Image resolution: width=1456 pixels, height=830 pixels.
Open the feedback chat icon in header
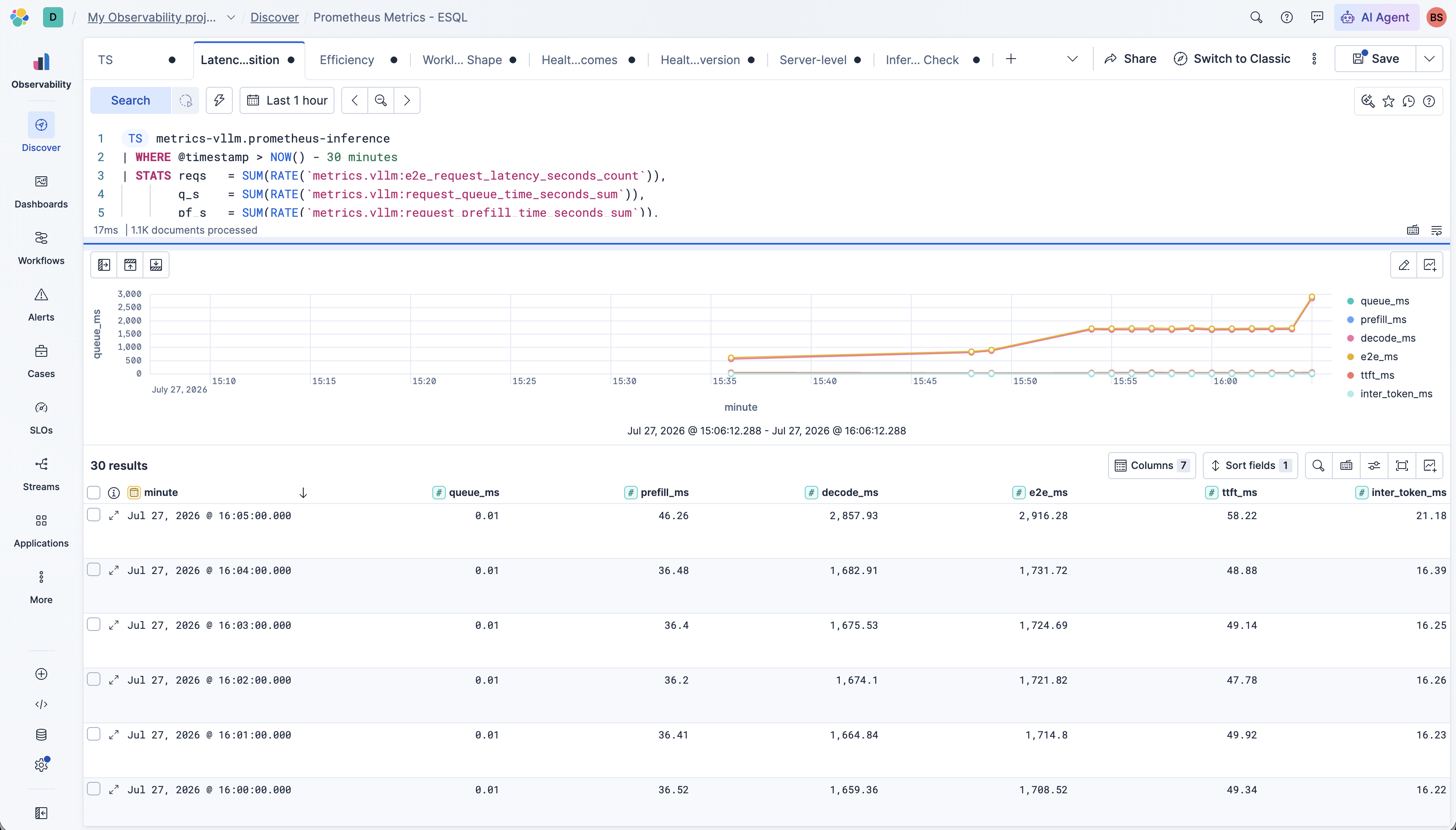1316,17
